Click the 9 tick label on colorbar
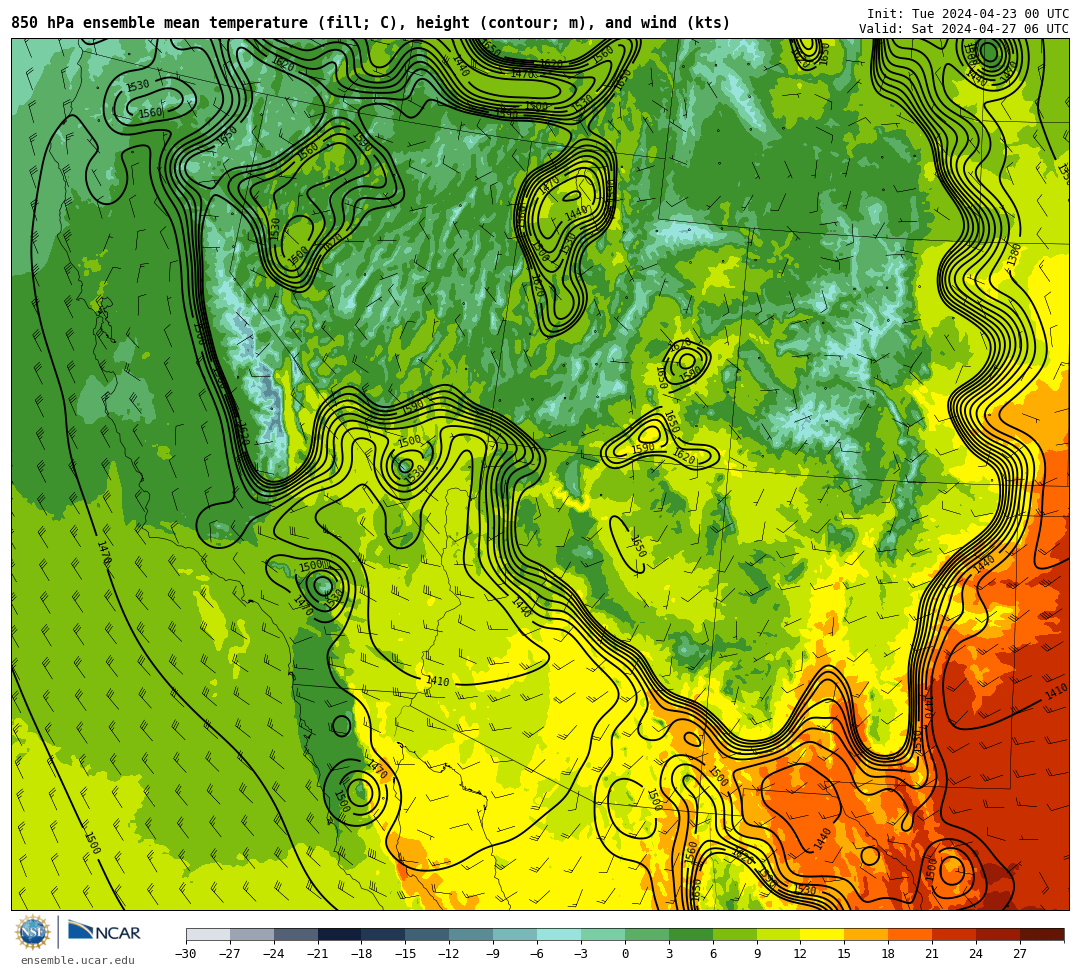The image size is (1080, 973). pos(757,954)
